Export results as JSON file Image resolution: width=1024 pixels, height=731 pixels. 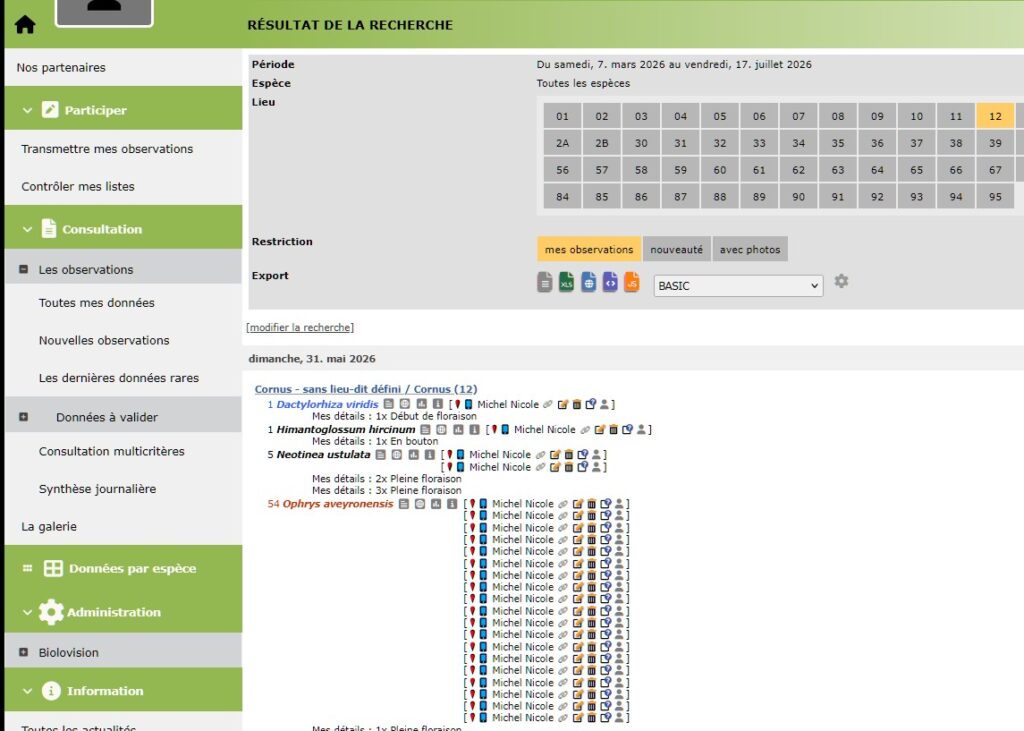pos(632,282)
